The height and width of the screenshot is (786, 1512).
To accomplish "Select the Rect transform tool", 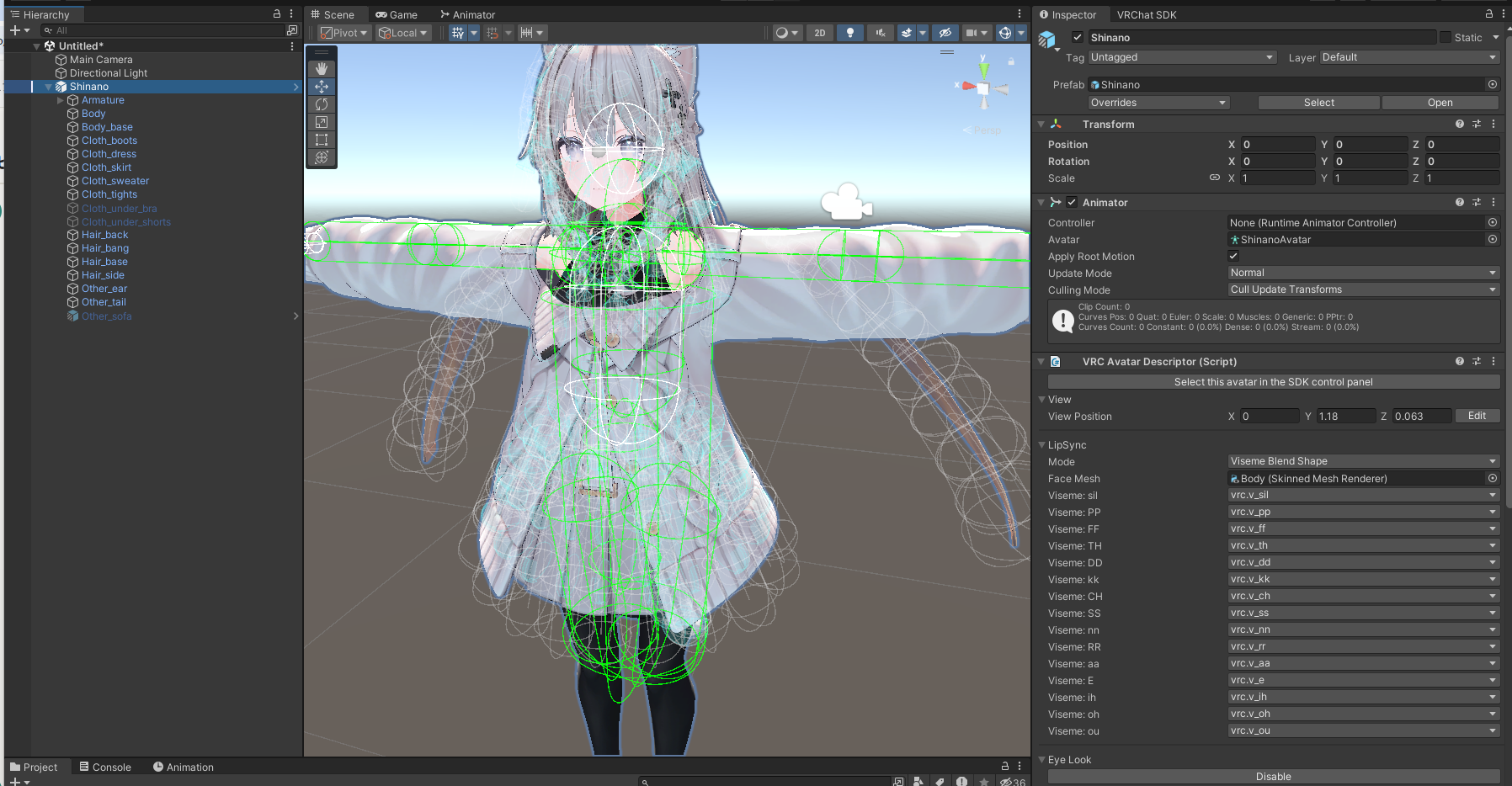I will click(x=322, y=140).
